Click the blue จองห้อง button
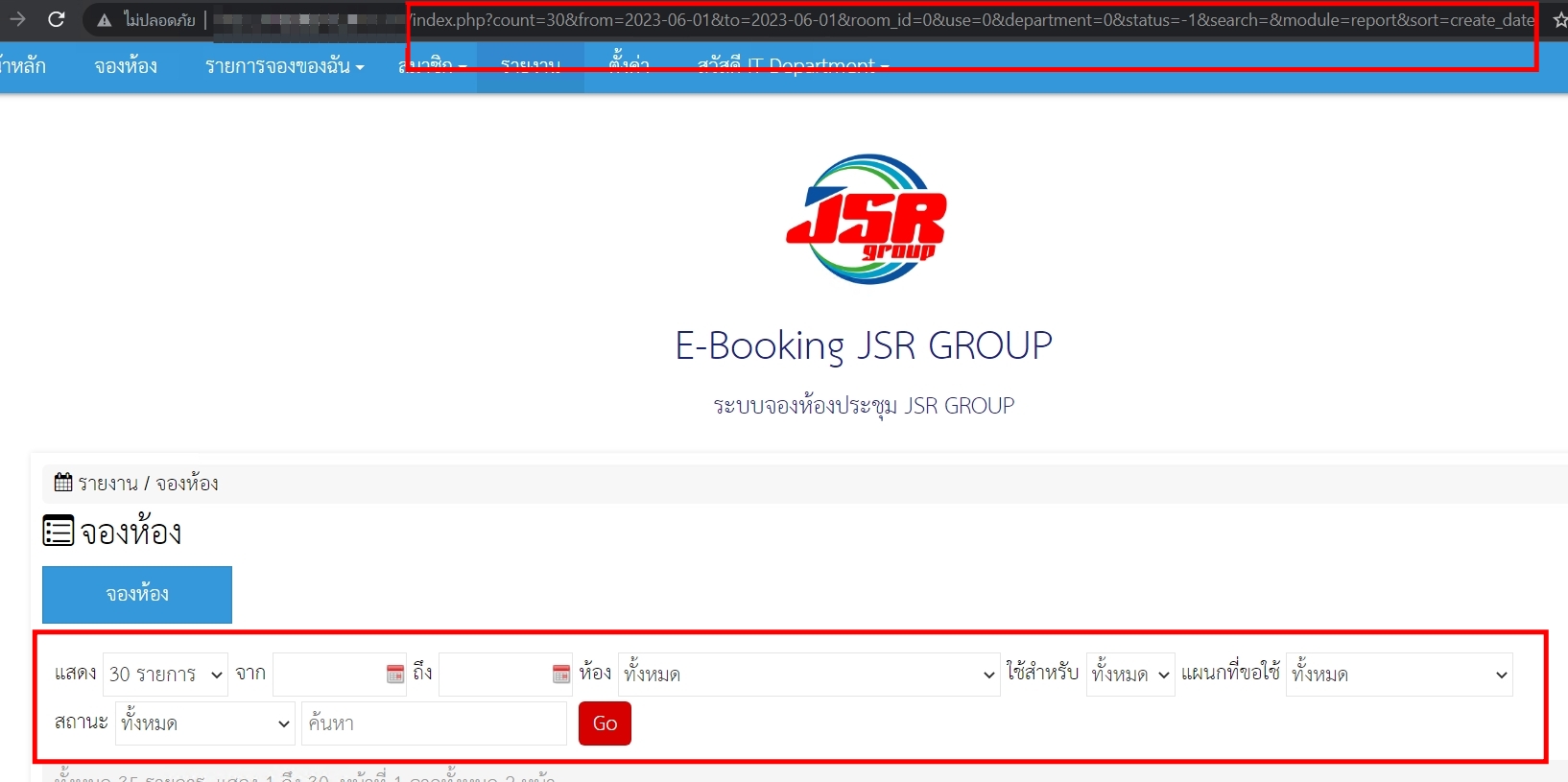This screenshot has height=782, width=1568. point(137,595)
